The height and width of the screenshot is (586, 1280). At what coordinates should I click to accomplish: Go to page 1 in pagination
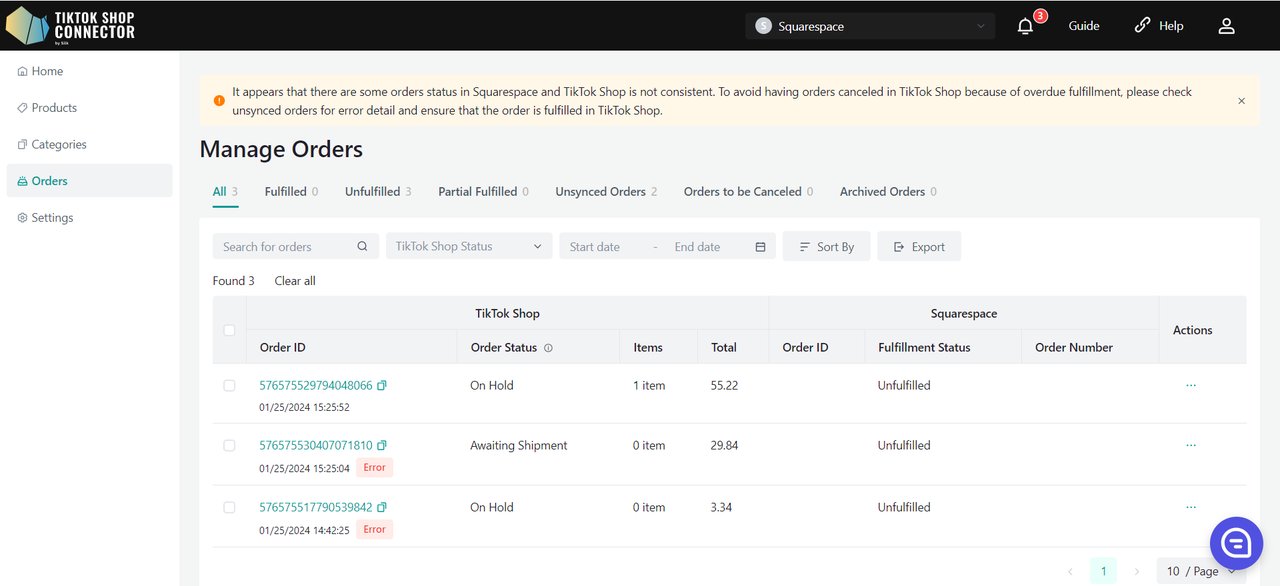(1103, 571)
